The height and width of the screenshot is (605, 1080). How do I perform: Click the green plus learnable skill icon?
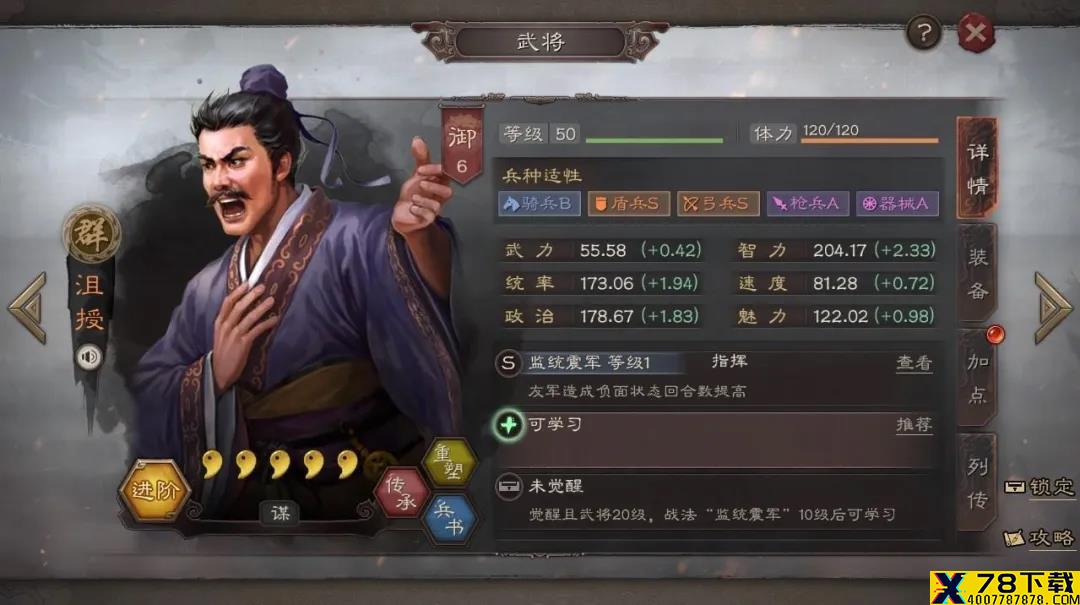(x=508, y=424)
